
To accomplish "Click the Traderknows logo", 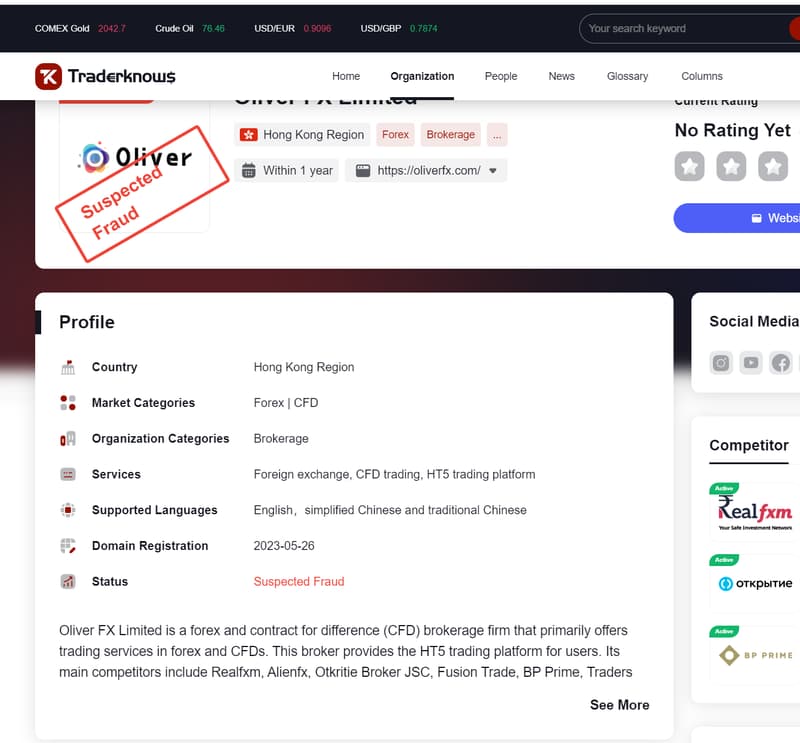I will [105, 76].
